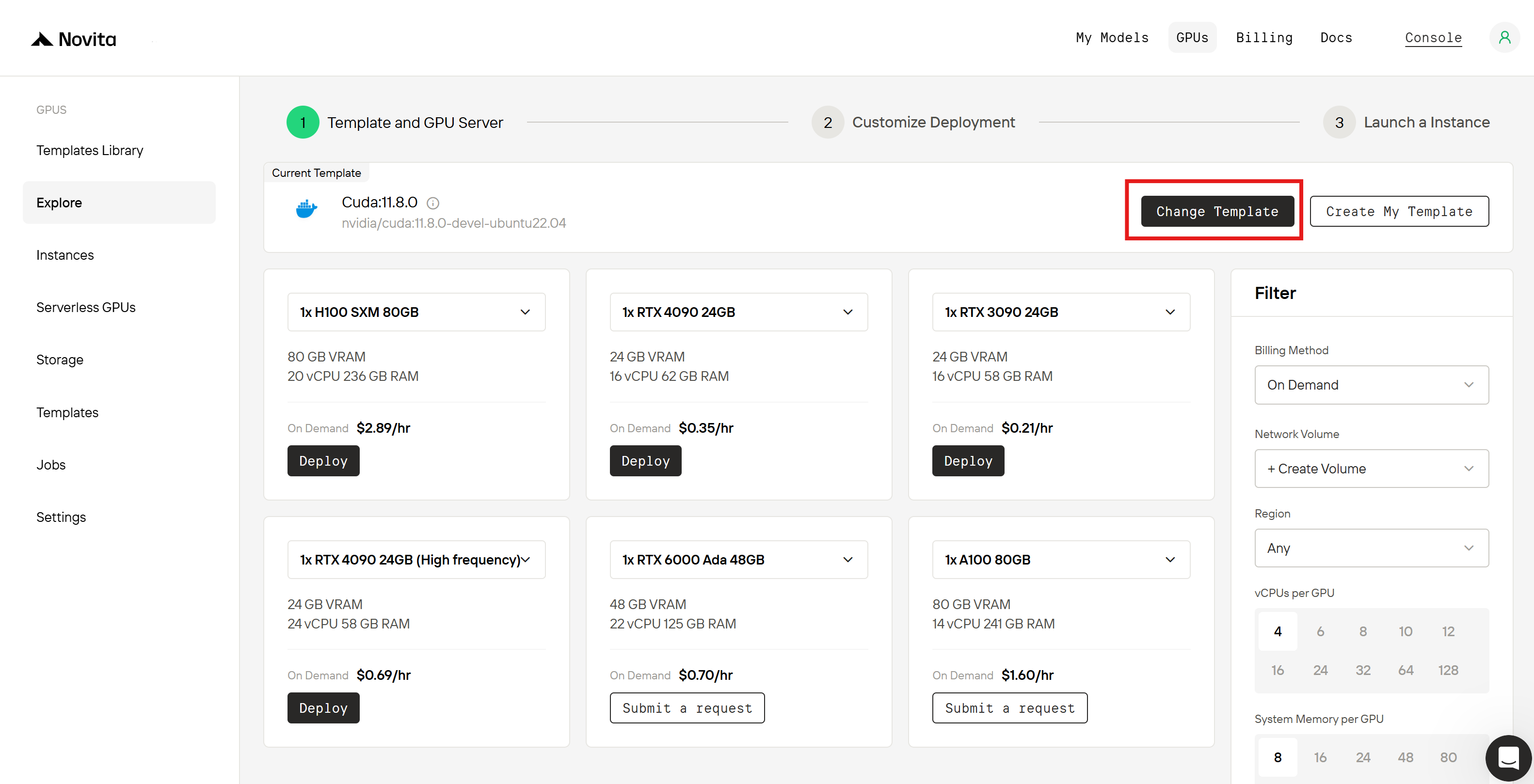1534x784 pixels.
Task: Click the info icon beside Cuda:11.8.0
Action: [x=433, y=203]
